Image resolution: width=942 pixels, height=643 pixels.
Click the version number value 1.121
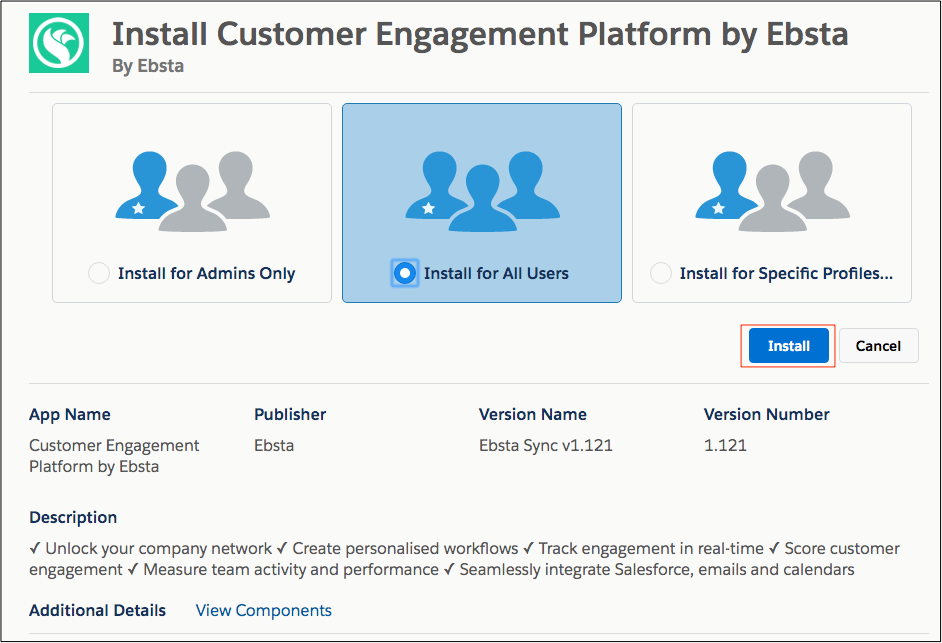(725, 445)
